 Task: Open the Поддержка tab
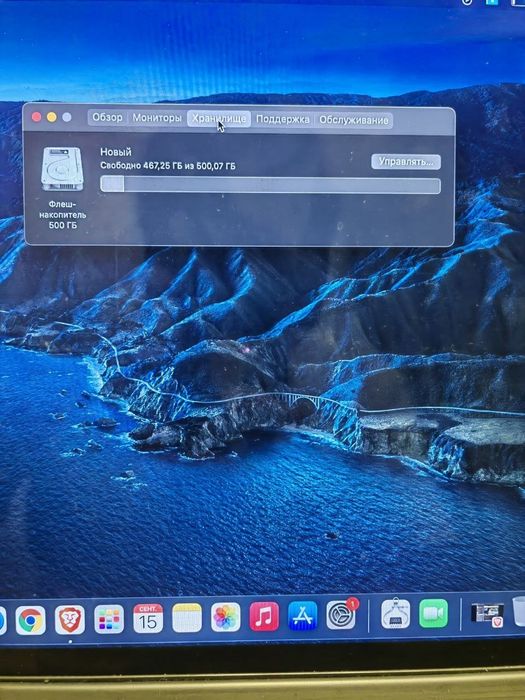tap(283, 120)
